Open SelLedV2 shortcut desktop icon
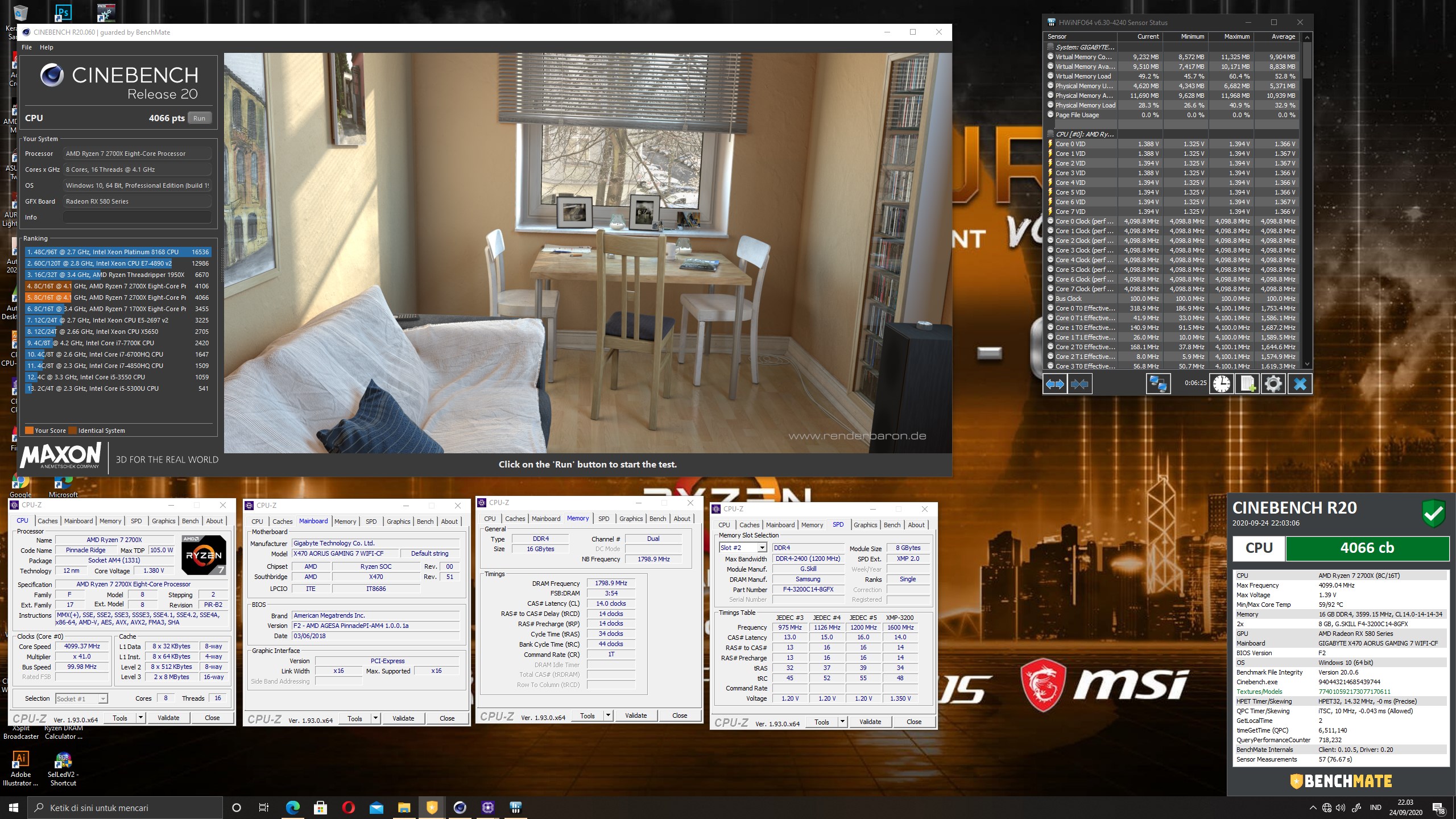This screenshot has height=819, width=1456. 63,768
